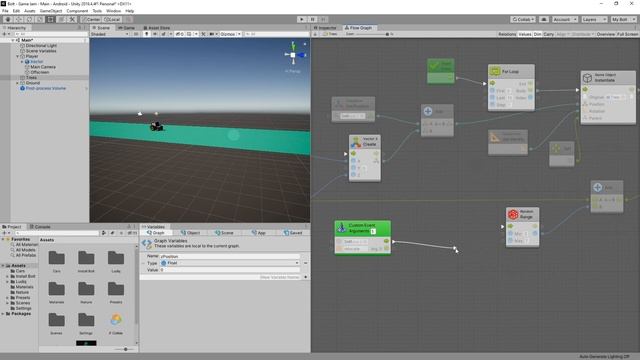Open the Gizmos dropdown
This screenshot has width=640, height=360.
coord(230,34)
